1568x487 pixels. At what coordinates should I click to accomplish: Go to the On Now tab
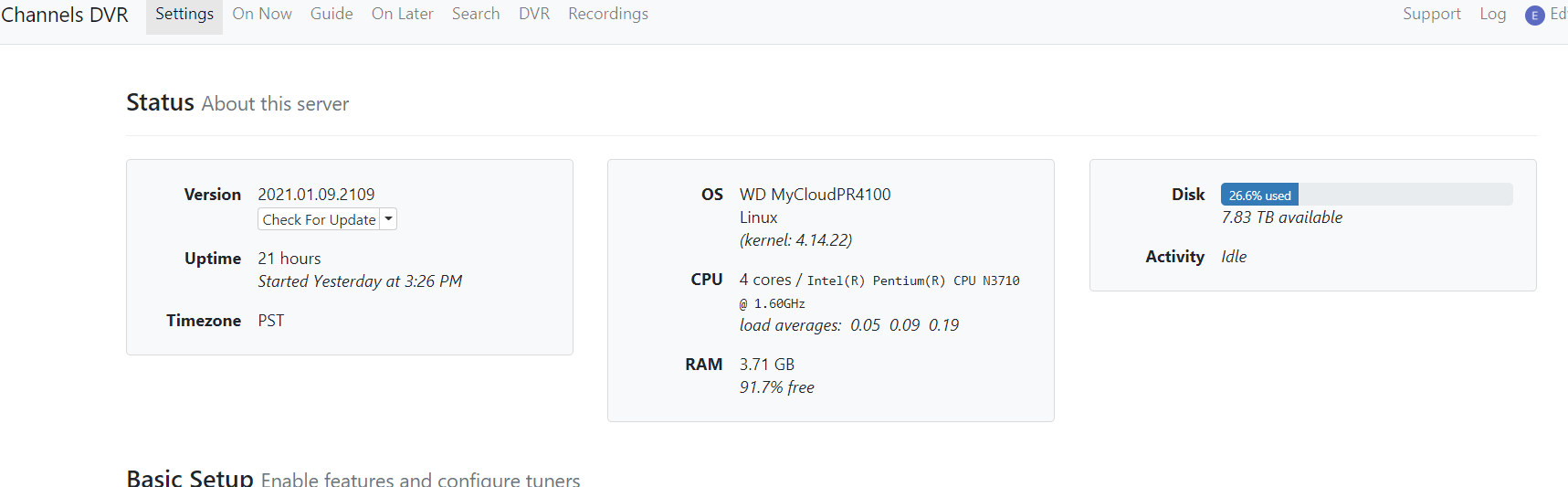[x=262, y=14]
